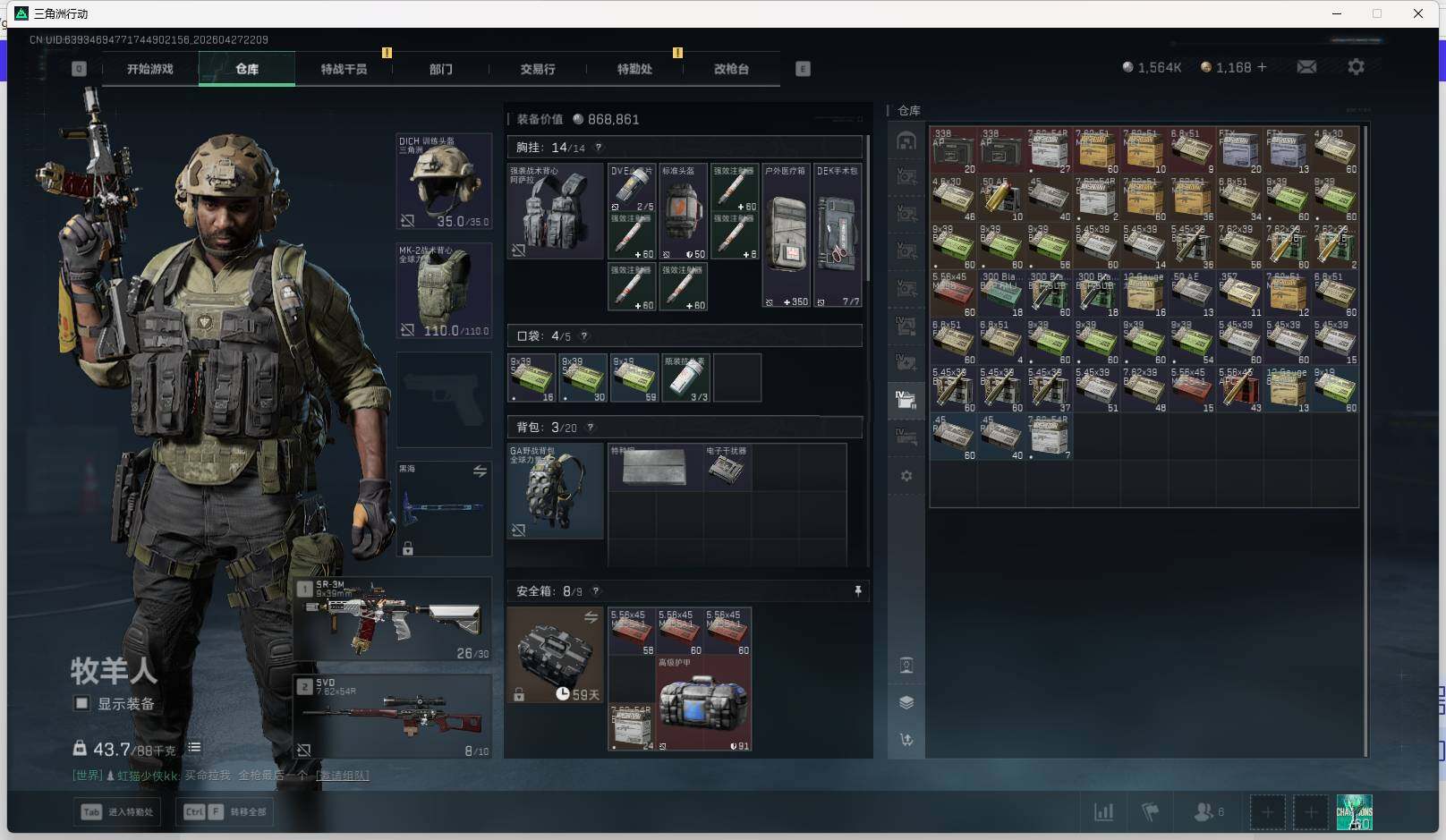The height and width of the screenshot is (840, 1446).
Task: Click the Ctrl F 转移全部 button
Action: coord(225,812)
